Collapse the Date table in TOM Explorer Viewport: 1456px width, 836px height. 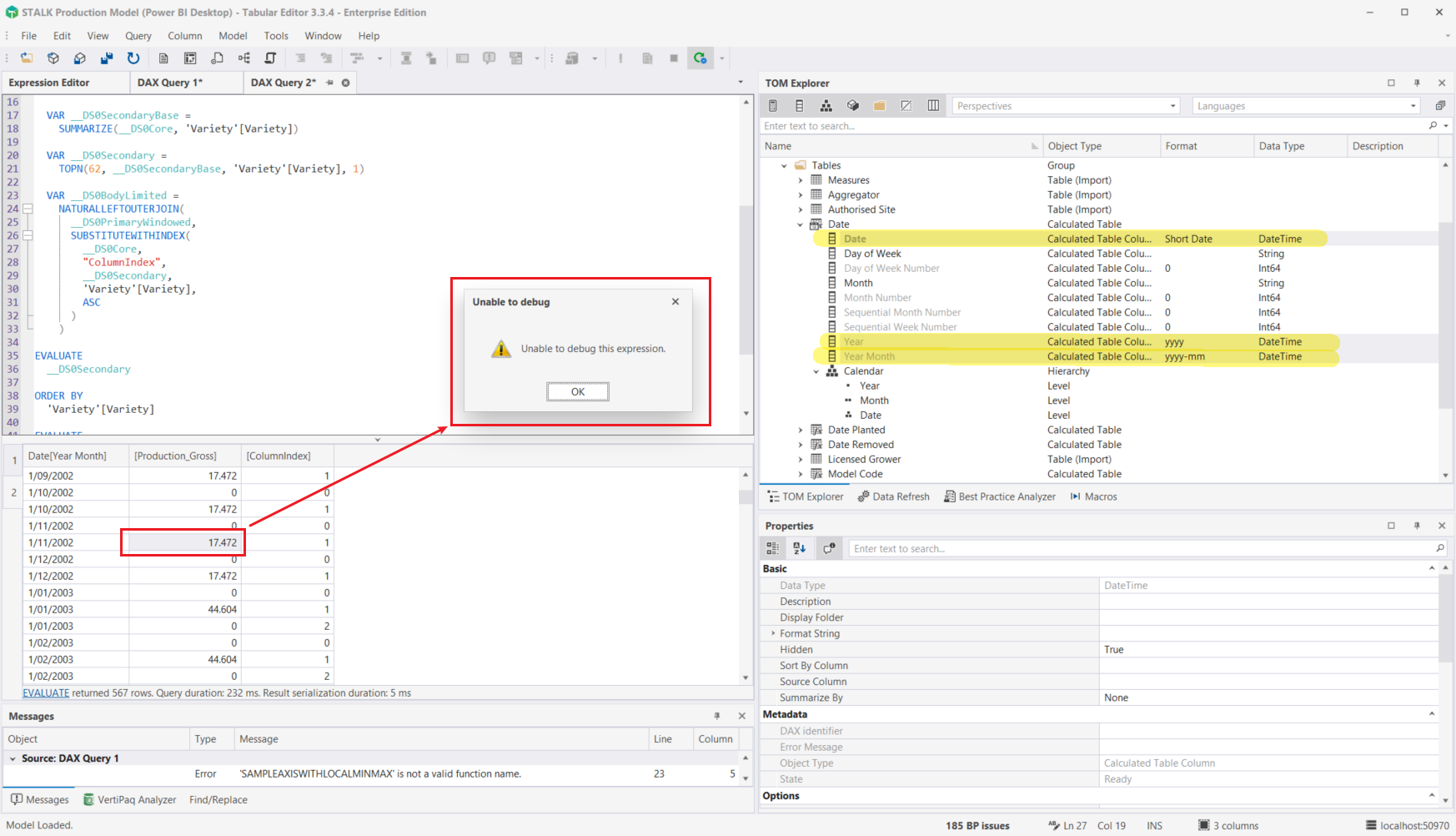tap(800, 224)
